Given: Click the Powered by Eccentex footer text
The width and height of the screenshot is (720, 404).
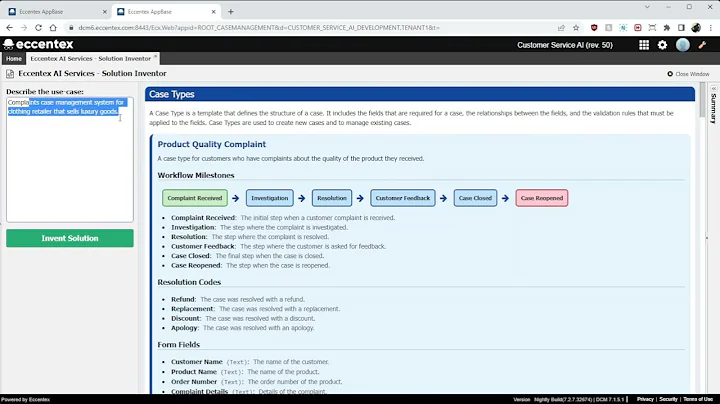Looking at the screenshot, I should (26, 399).
